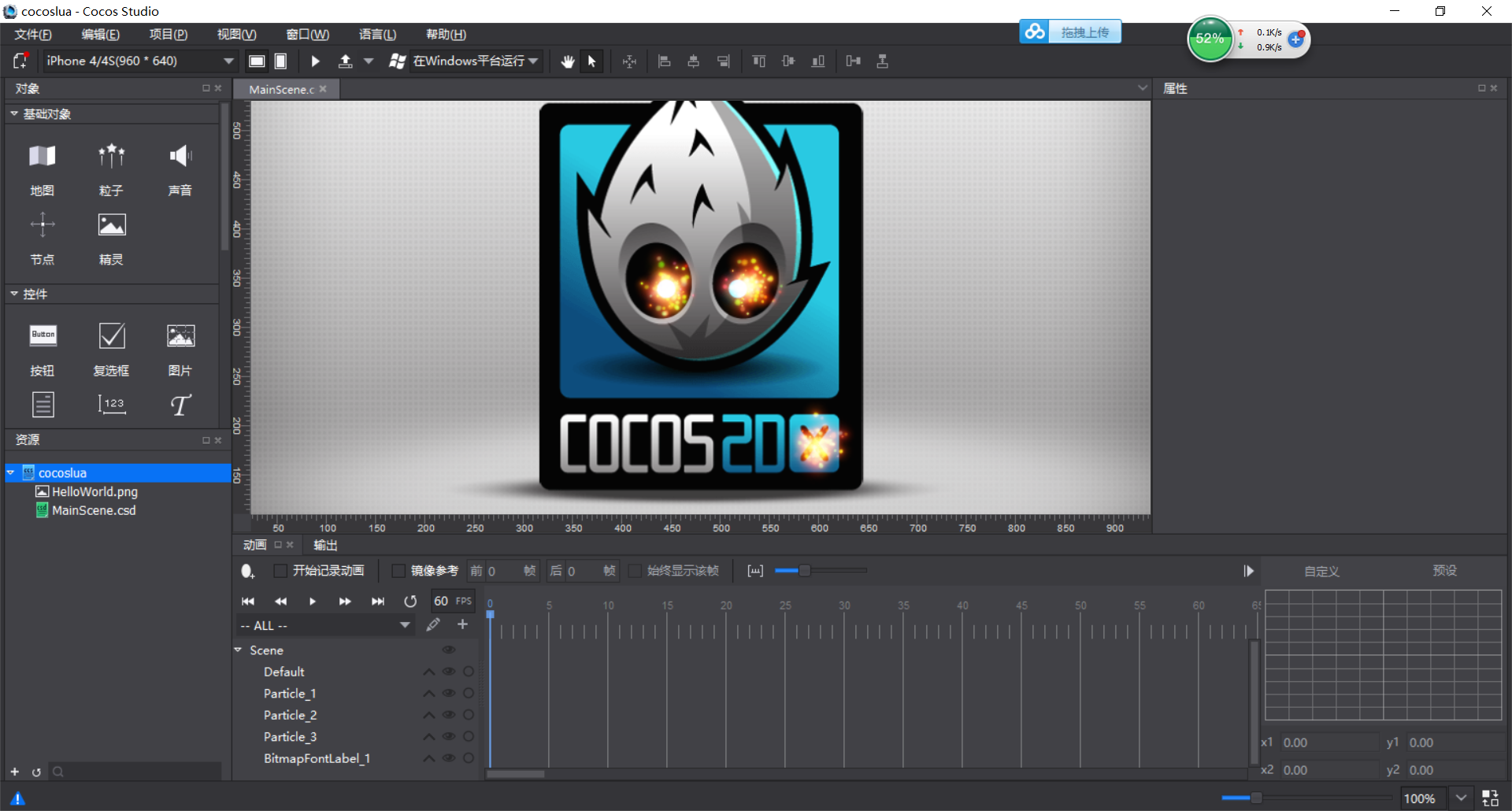Enable 开始记录动画 checkbox
The height and width of the screenshot is (811, 1512).
280,571
